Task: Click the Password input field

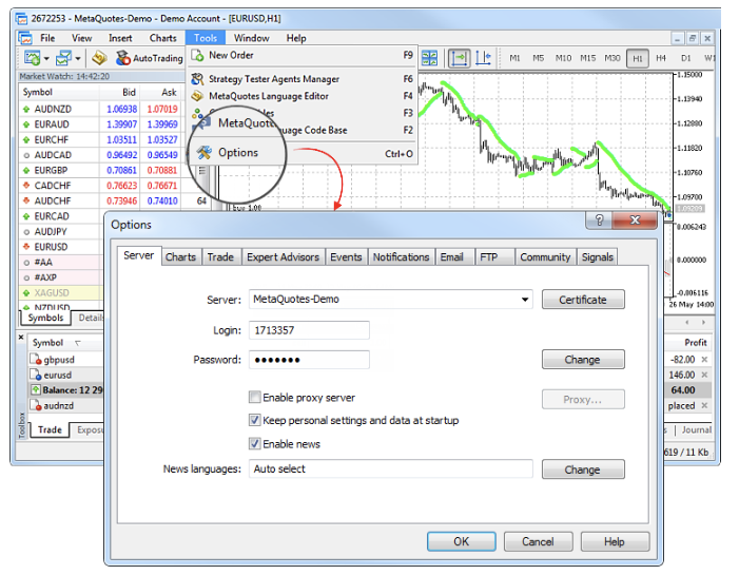Action: point(309,360)
